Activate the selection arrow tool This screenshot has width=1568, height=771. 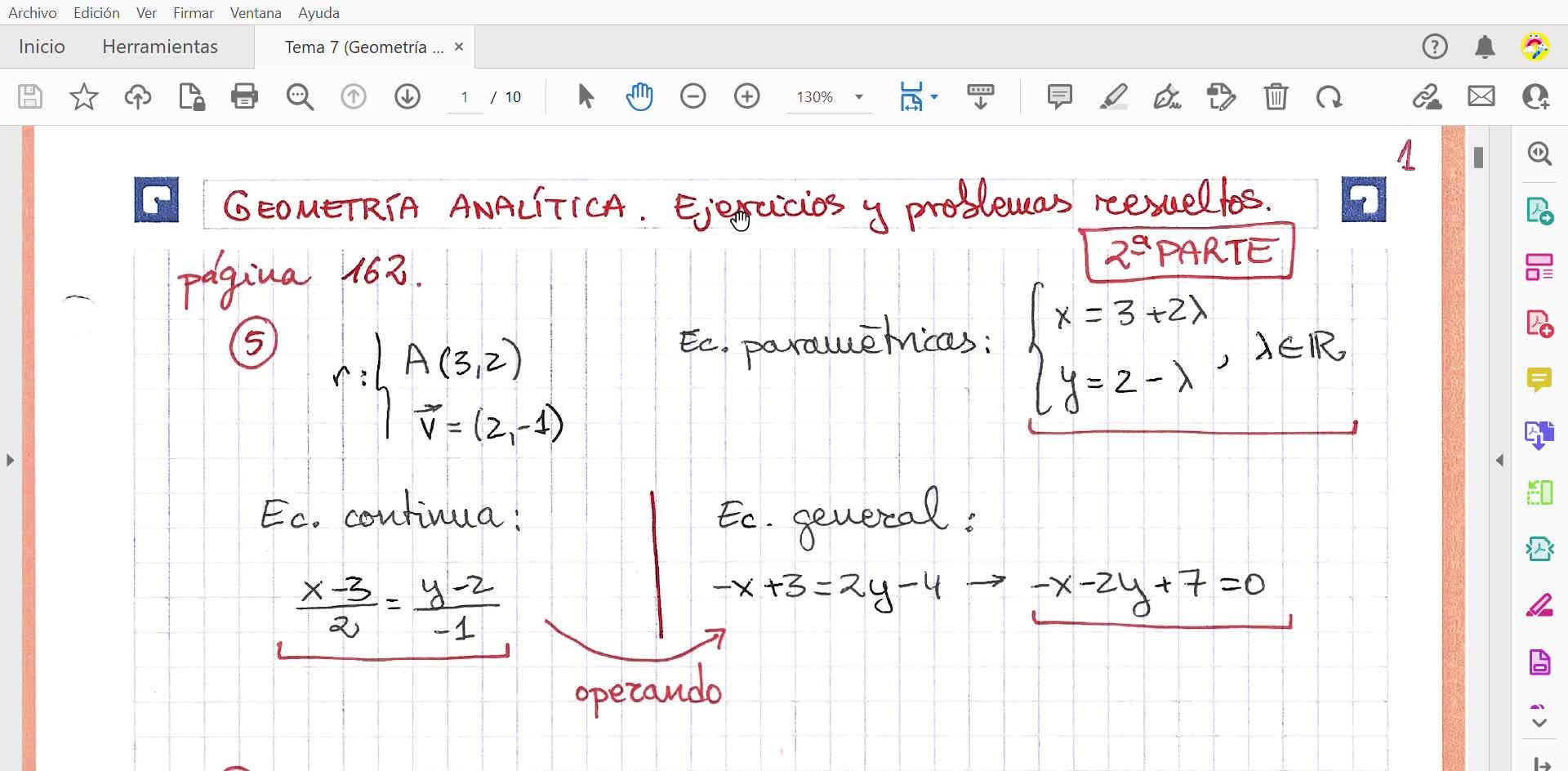(586, 96)
